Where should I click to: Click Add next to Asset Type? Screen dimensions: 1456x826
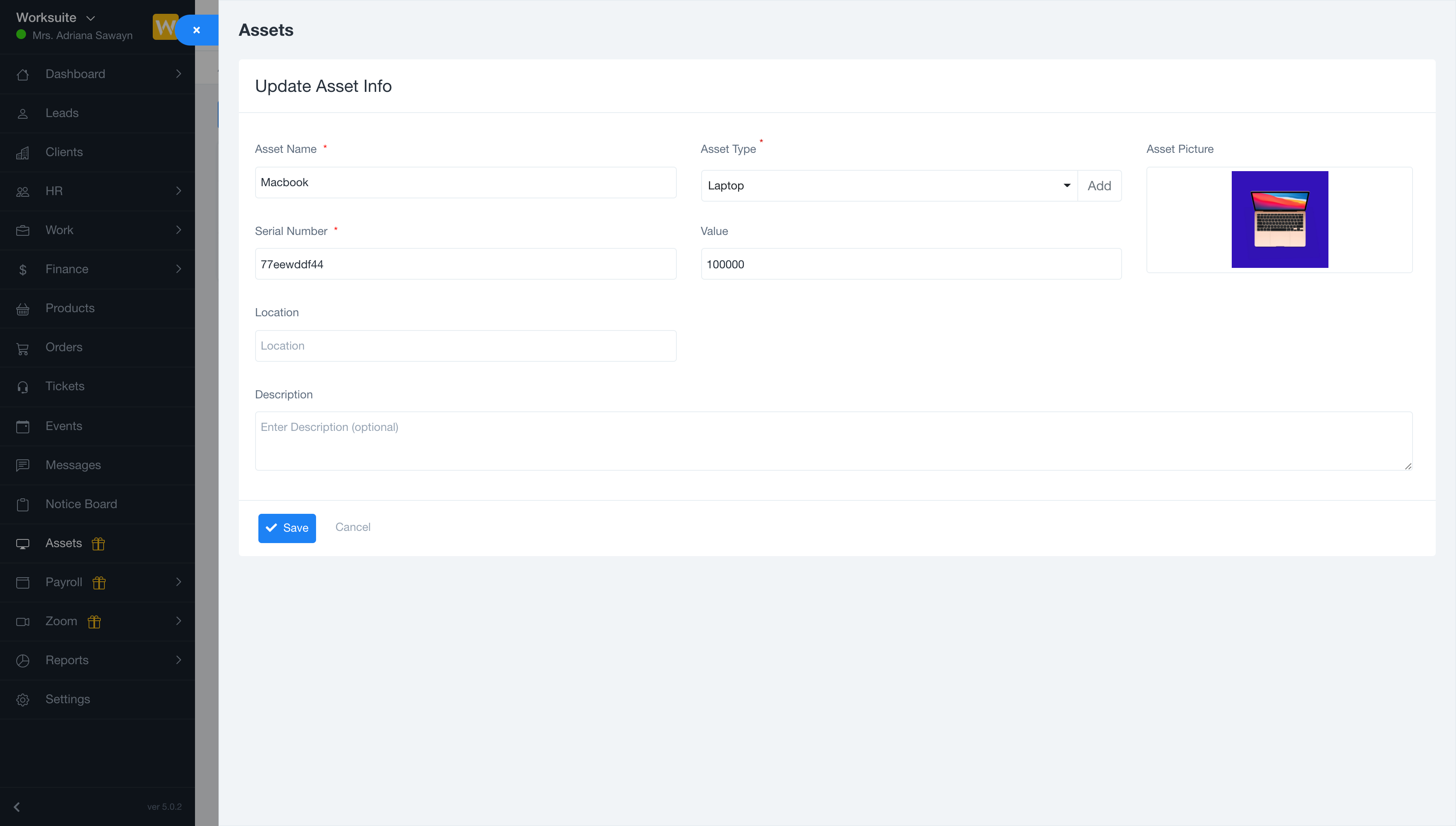pos(1099,185)
